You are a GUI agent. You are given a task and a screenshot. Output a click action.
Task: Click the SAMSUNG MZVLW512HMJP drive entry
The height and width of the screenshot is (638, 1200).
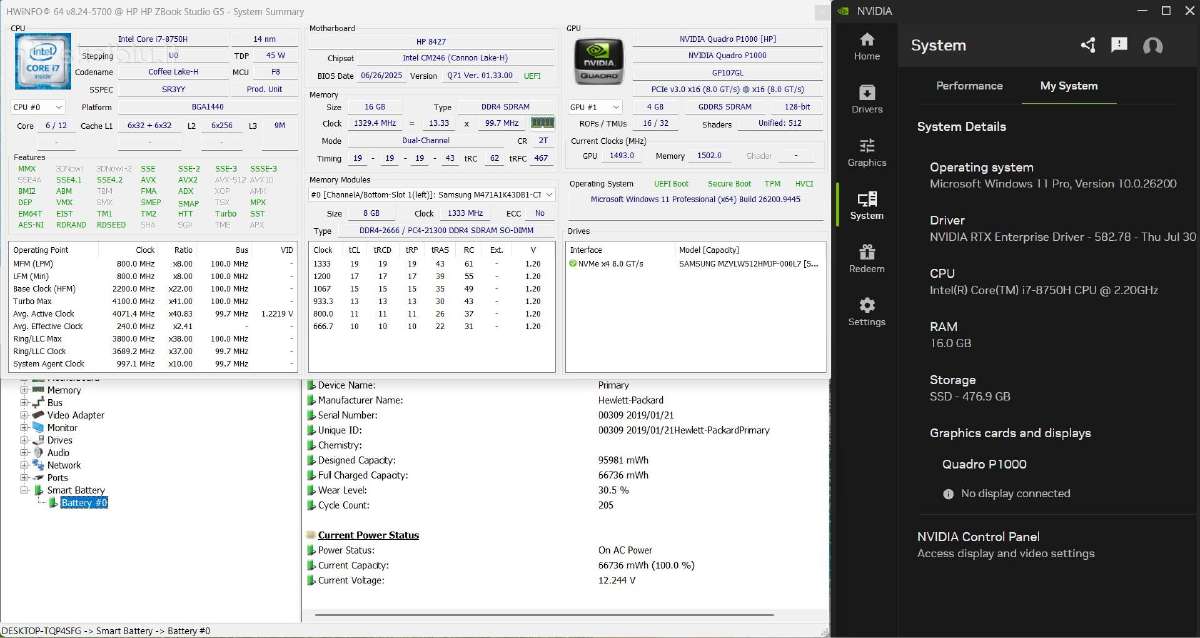coord(748,263)
